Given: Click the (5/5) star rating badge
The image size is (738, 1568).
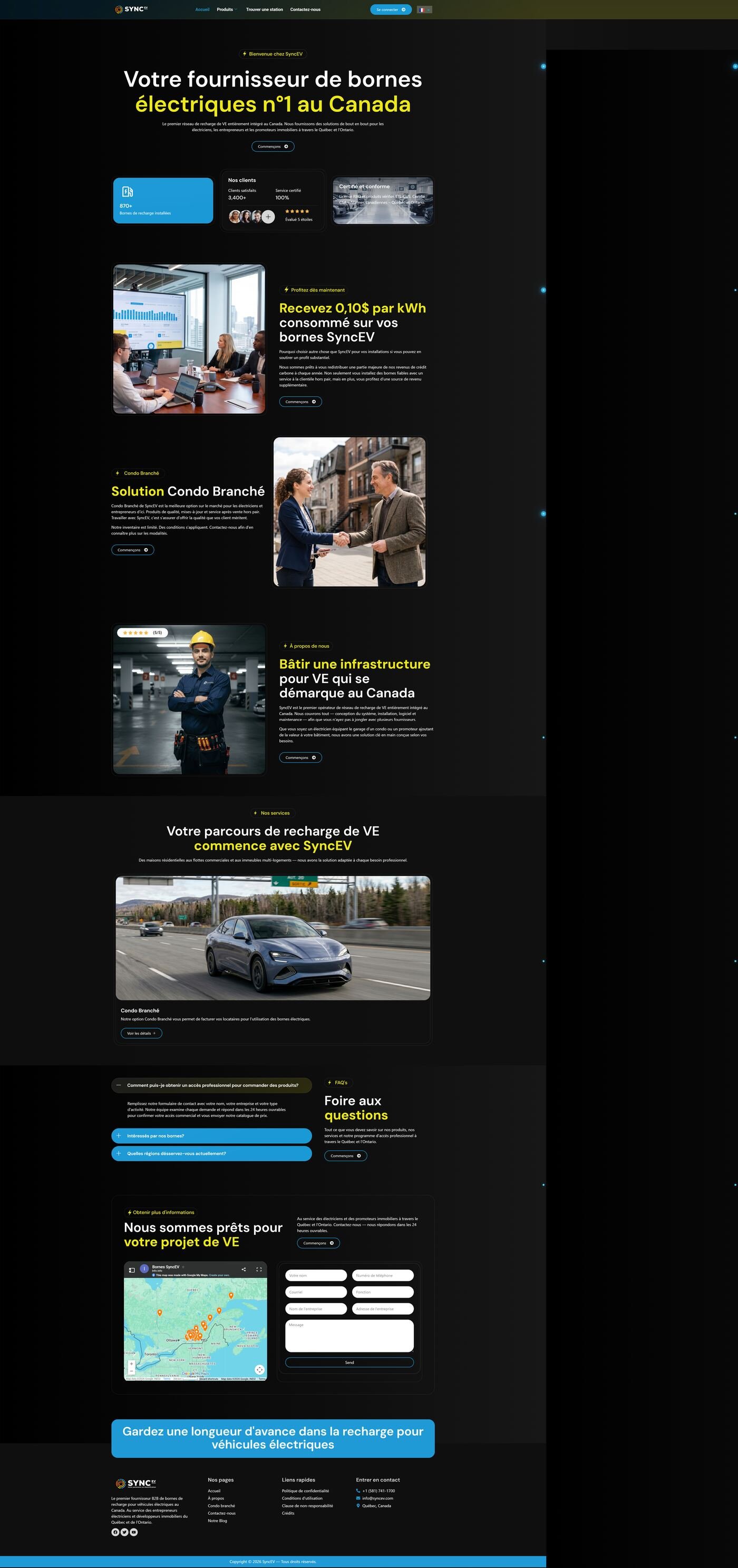Looking at the screenshot, I should [142, 632].
